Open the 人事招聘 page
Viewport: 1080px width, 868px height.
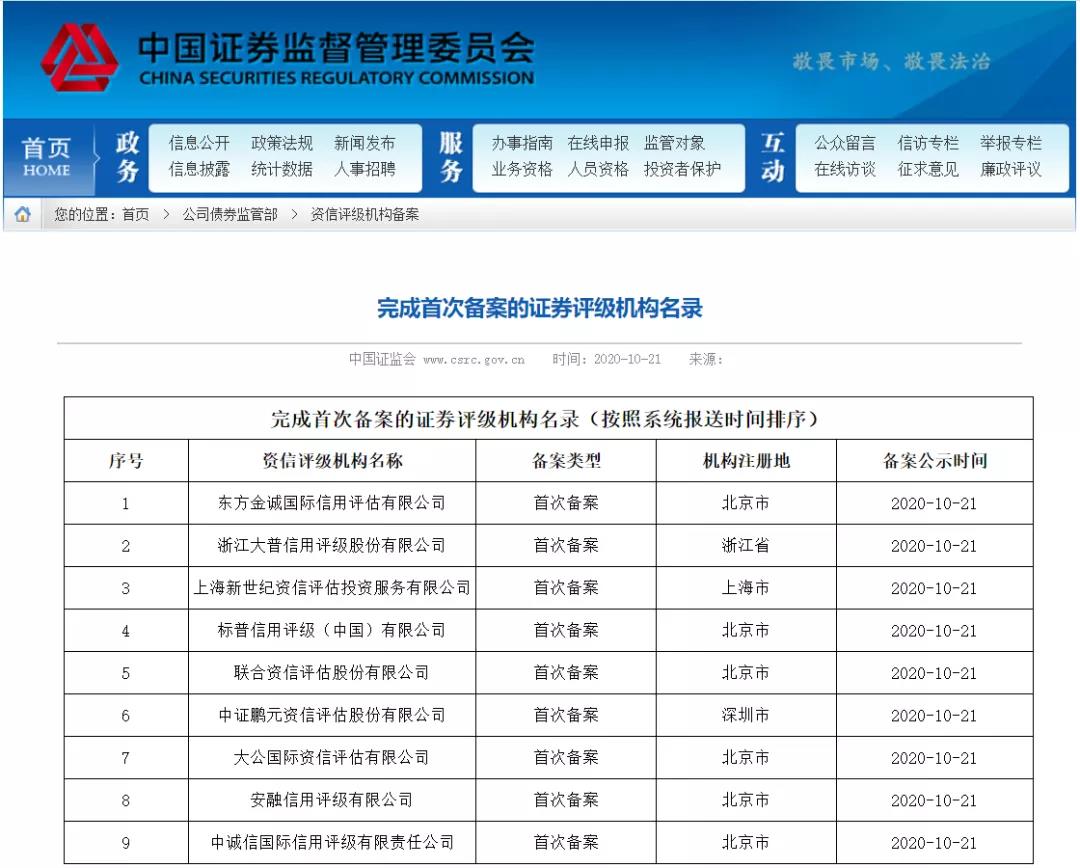click(367, 171)
